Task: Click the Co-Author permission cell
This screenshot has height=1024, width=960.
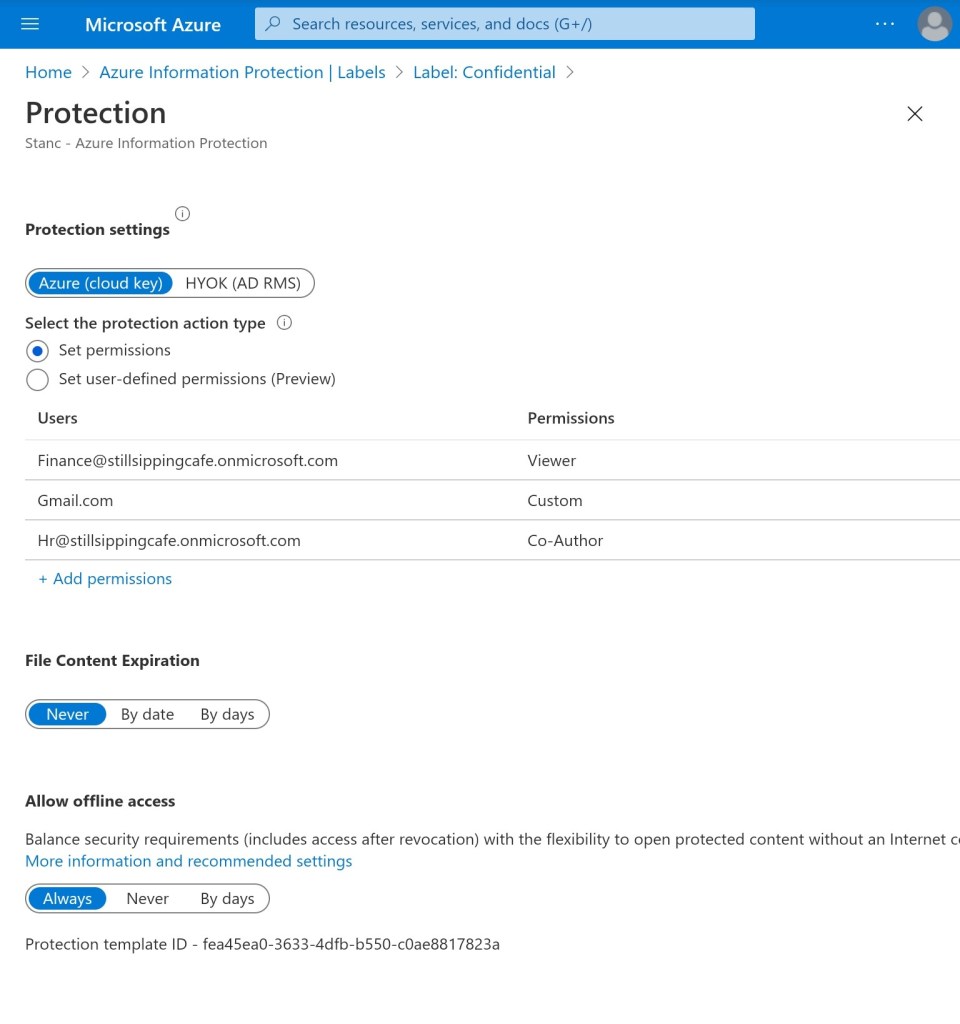Action: (x=565, y=540)
